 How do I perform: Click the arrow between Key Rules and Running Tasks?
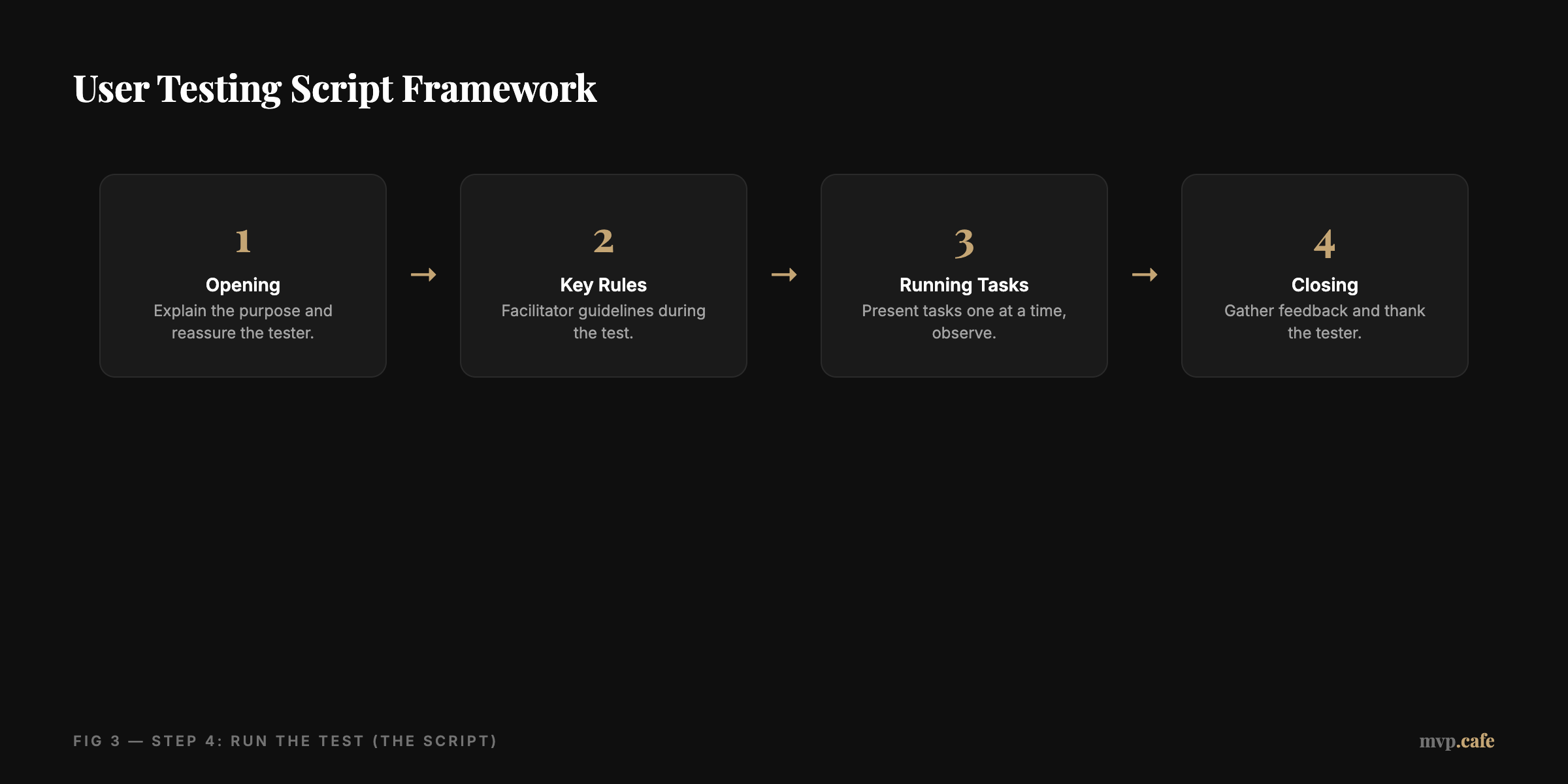pyautogui.click(x=784, y=274)
